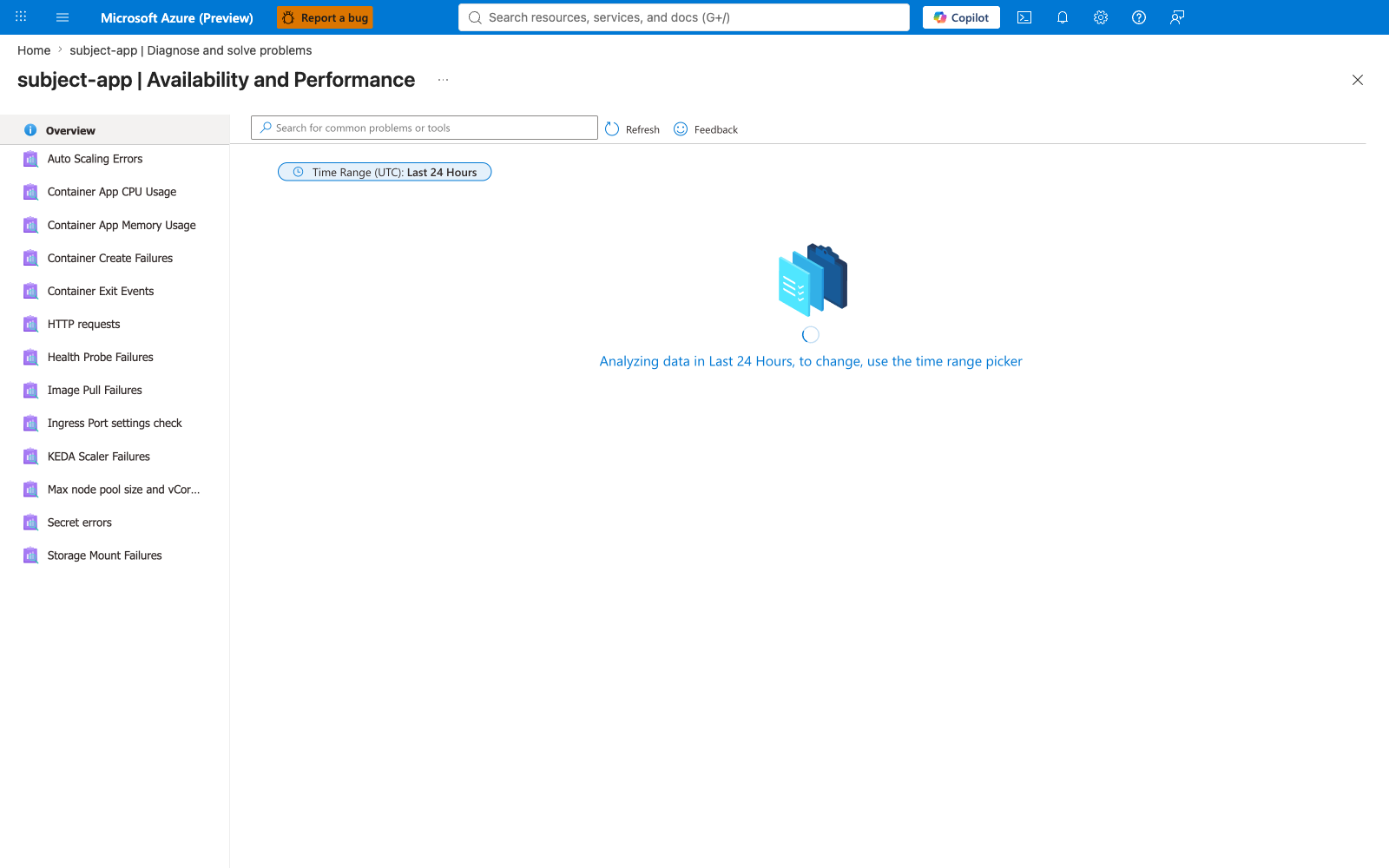This screenshot has width=1389, height=868.
Task: Click the Feedback smiley button
Action: [x=706, y=129]
